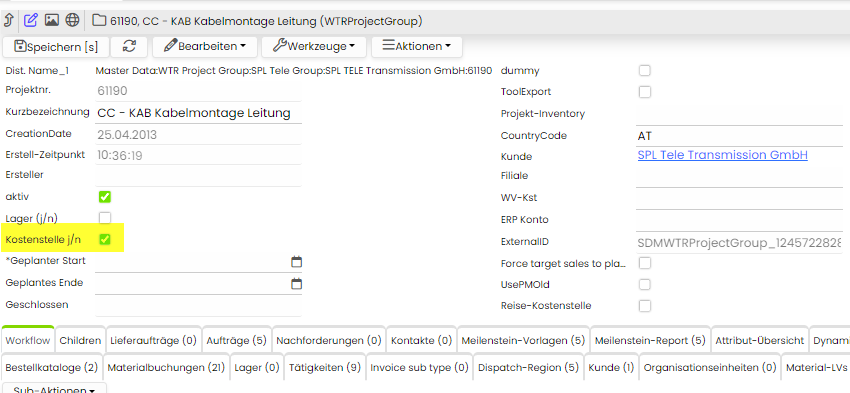The width and height of the screenshot is (850, 393).
Task: Open the Lager (0) tab
Action: pos(257,368)
